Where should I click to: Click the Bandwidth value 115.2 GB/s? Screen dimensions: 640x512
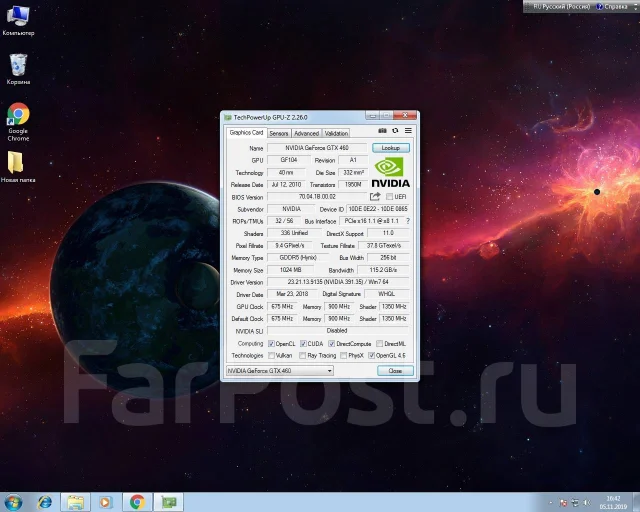(383, 270)
